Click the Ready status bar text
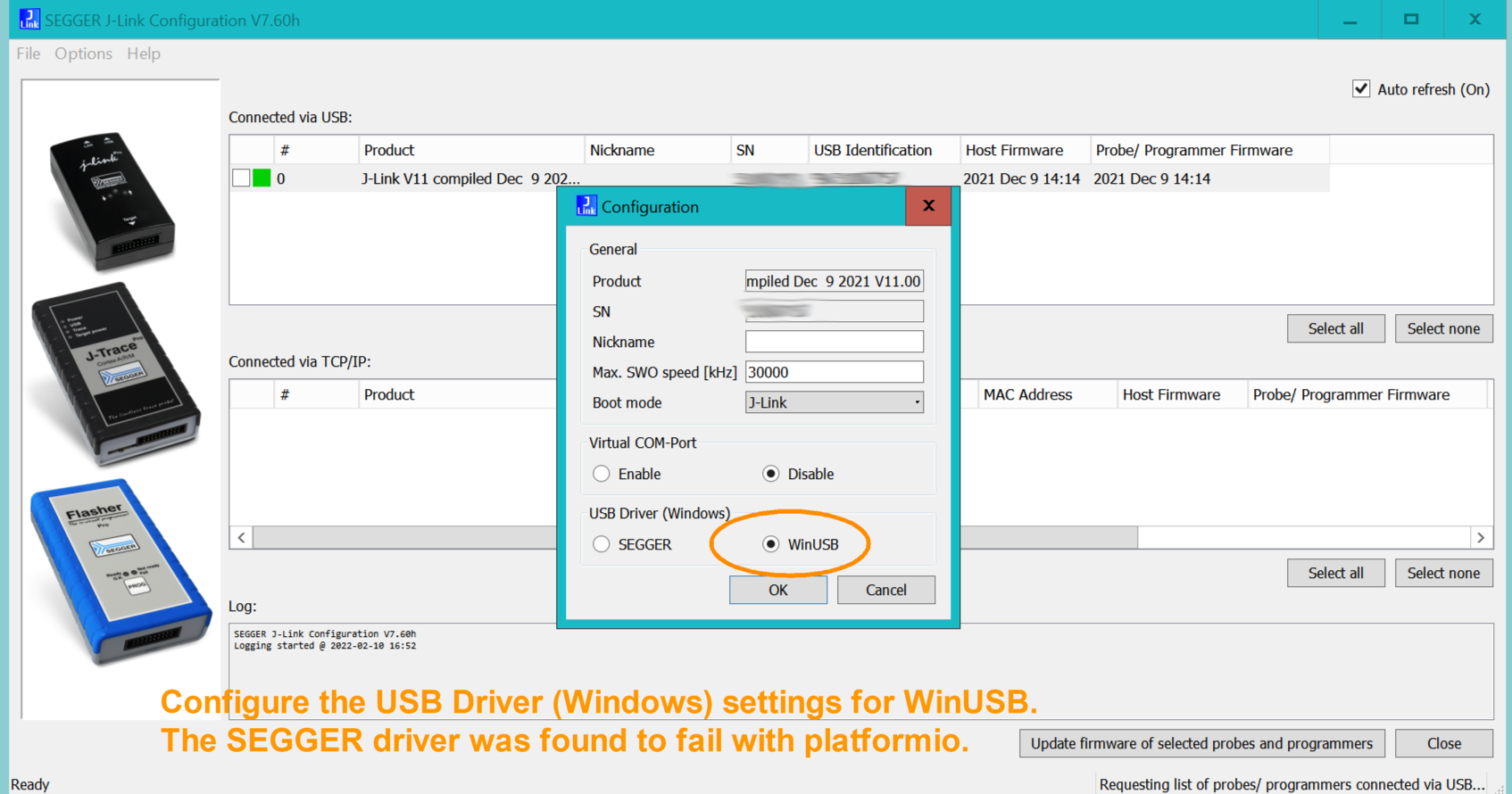 click(x=30, y=784)
